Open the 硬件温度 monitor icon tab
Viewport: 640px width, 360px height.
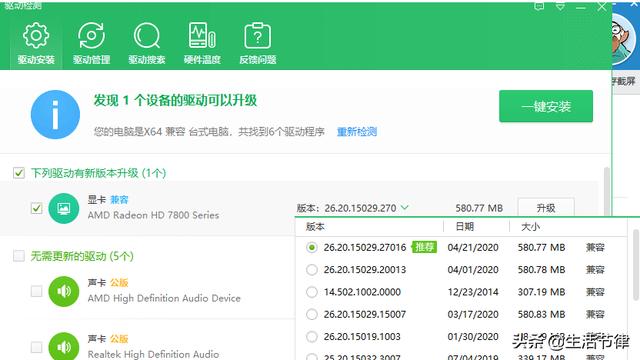[202, 43]
